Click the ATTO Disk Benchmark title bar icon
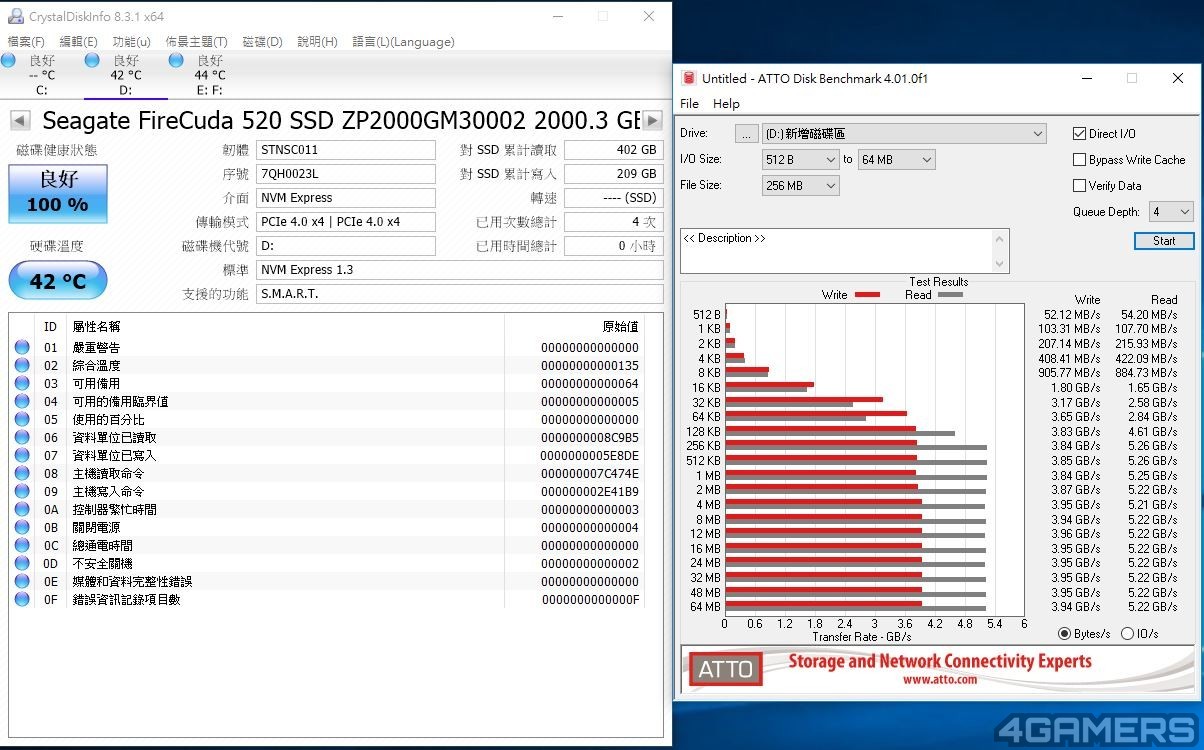 click(x=688, y=78)
